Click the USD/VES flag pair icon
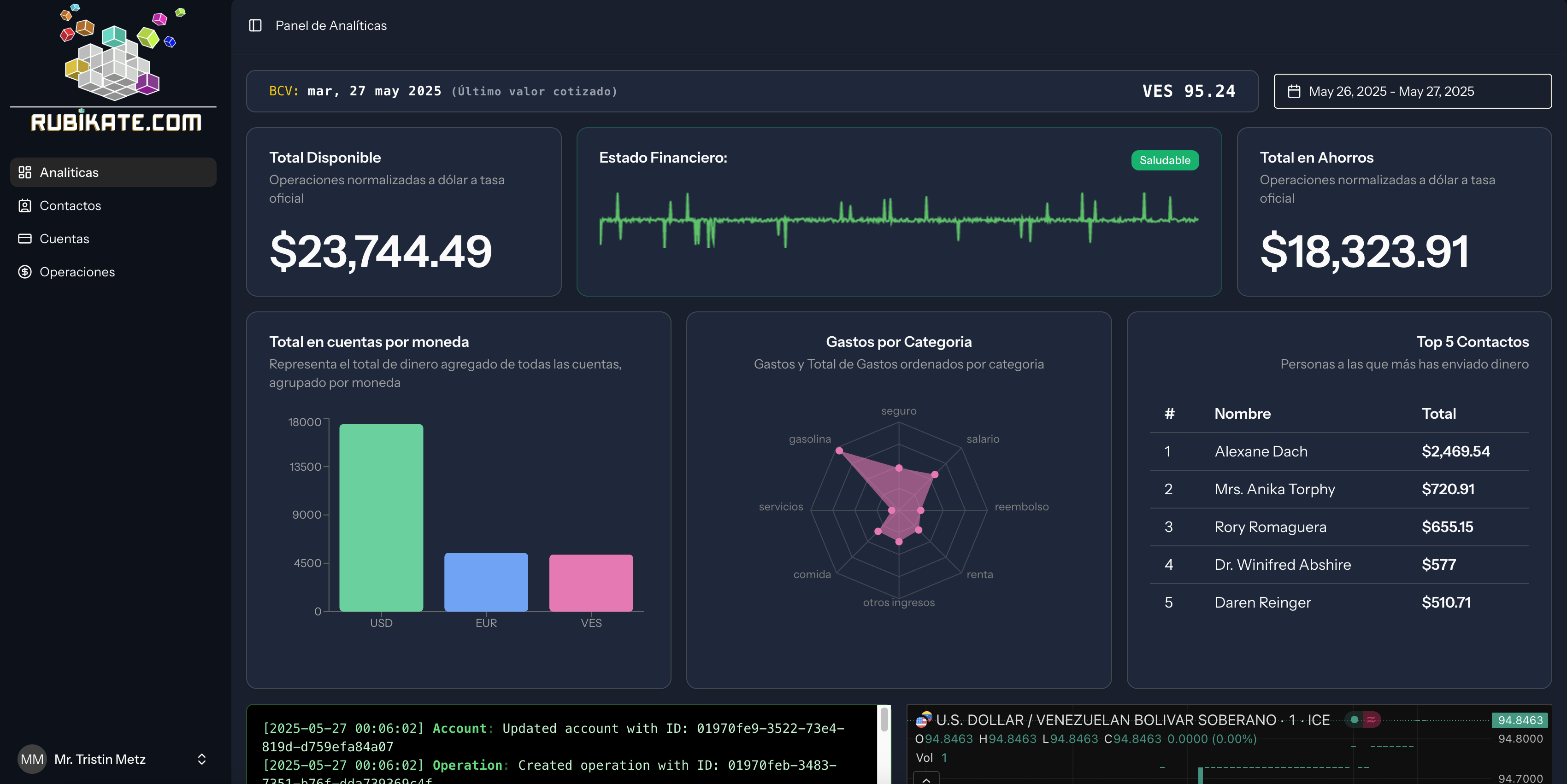Image resolution: width=1567 pixels, height=784 pixels. click(x=924, y=720)
